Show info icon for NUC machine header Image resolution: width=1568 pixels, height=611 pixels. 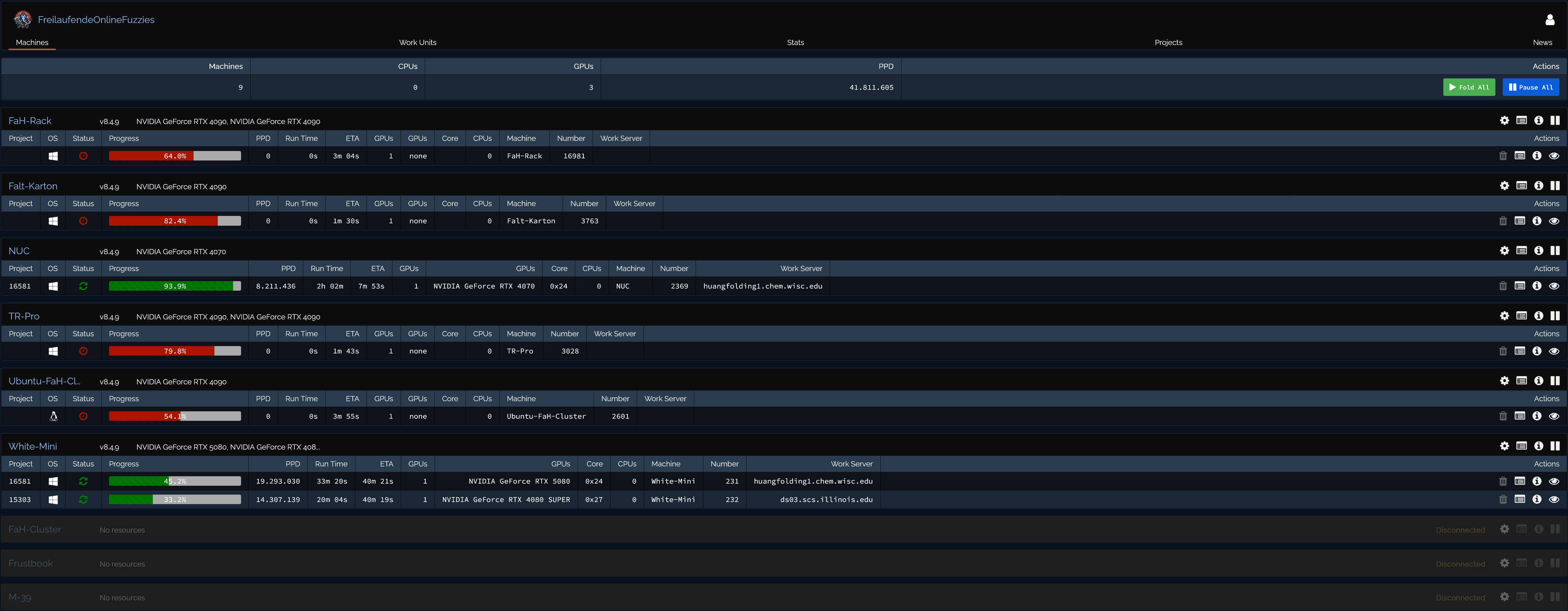1538,251
